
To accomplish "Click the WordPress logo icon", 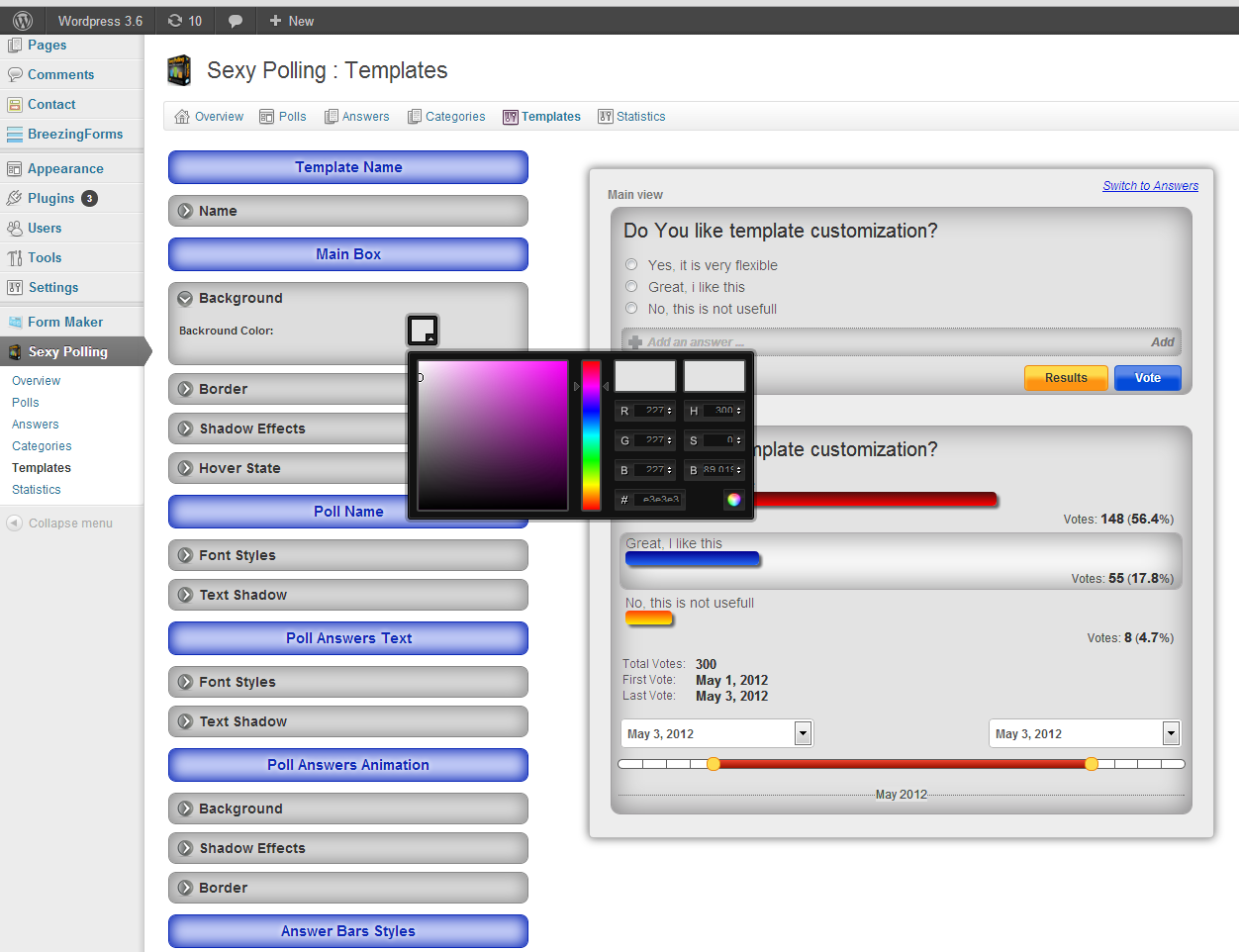I will (23, 21).
